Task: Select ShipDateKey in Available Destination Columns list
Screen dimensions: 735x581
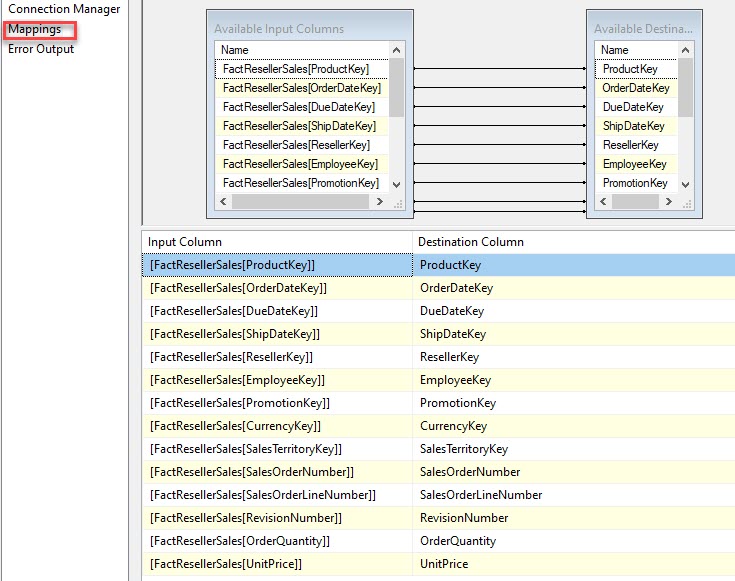Action: 633,126
